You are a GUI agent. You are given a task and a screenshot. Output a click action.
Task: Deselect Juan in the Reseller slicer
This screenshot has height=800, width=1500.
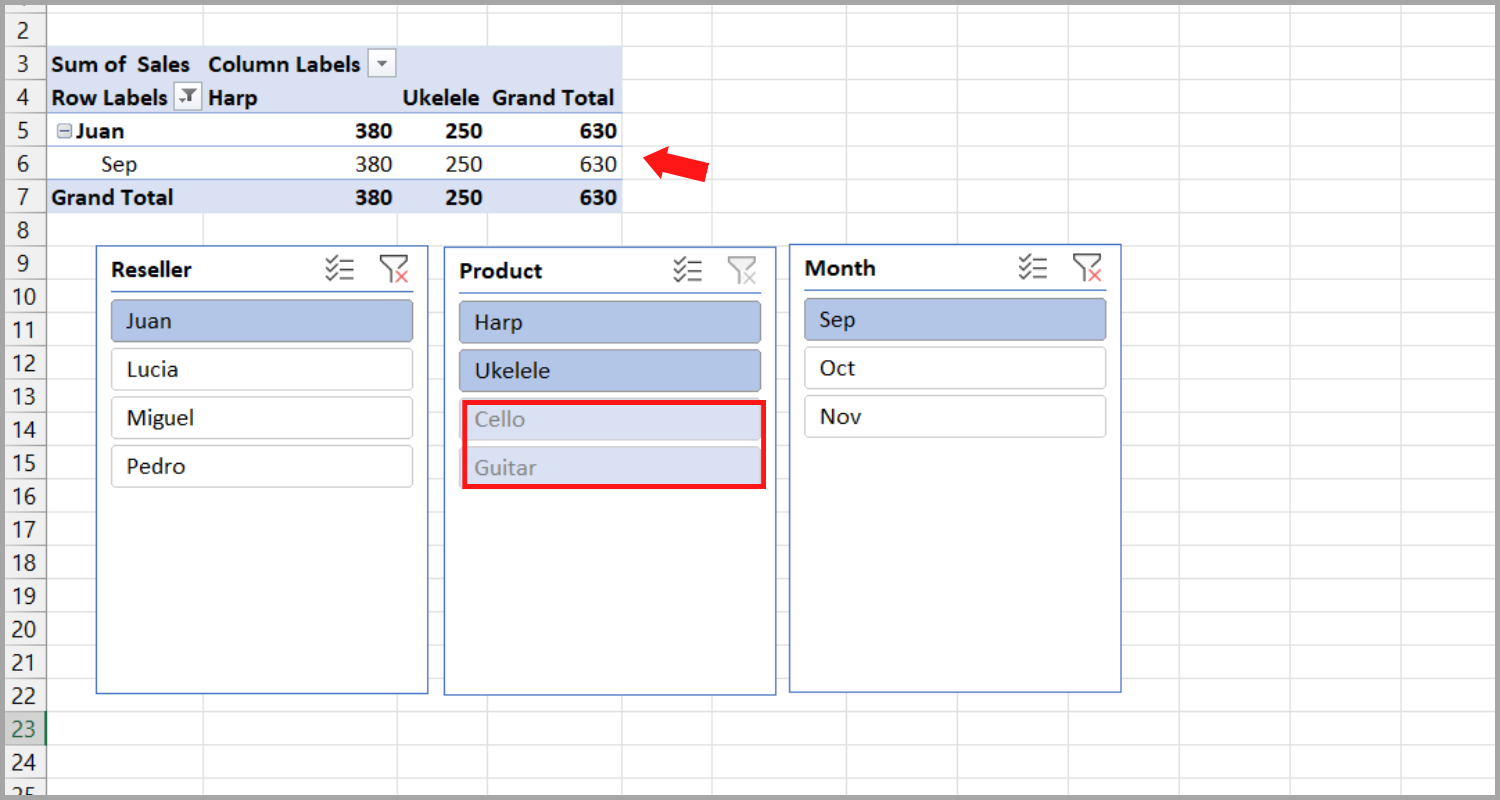coord(261,321)
